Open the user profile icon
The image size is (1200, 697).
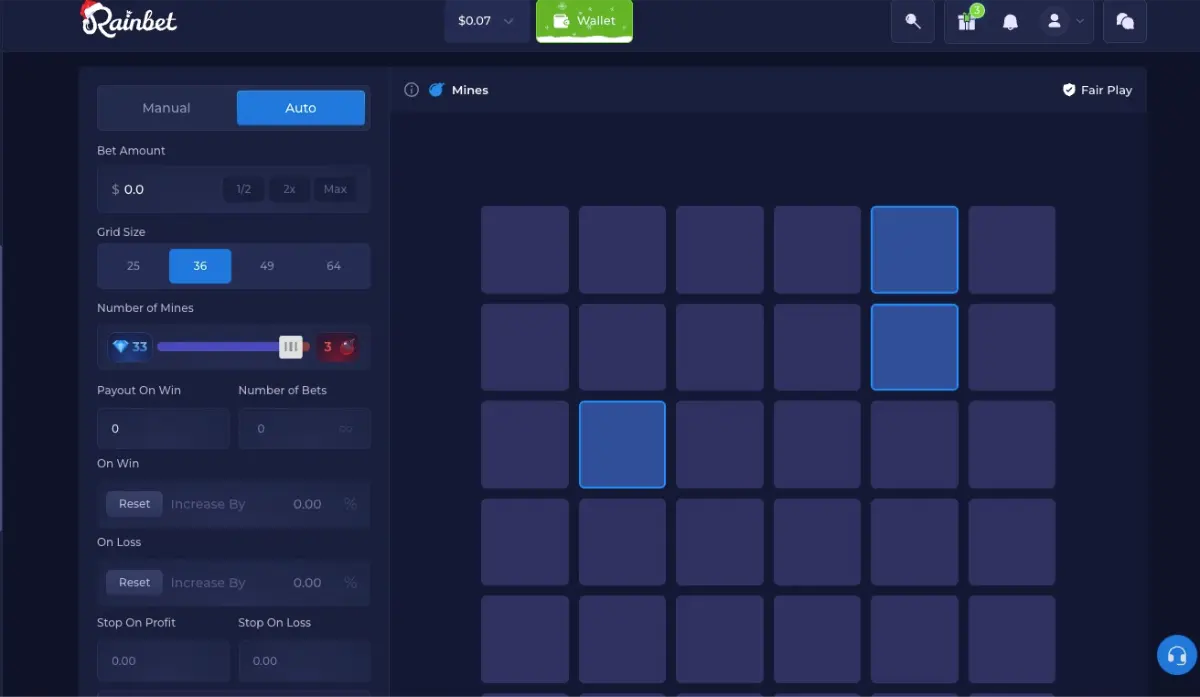(1054, 21)
